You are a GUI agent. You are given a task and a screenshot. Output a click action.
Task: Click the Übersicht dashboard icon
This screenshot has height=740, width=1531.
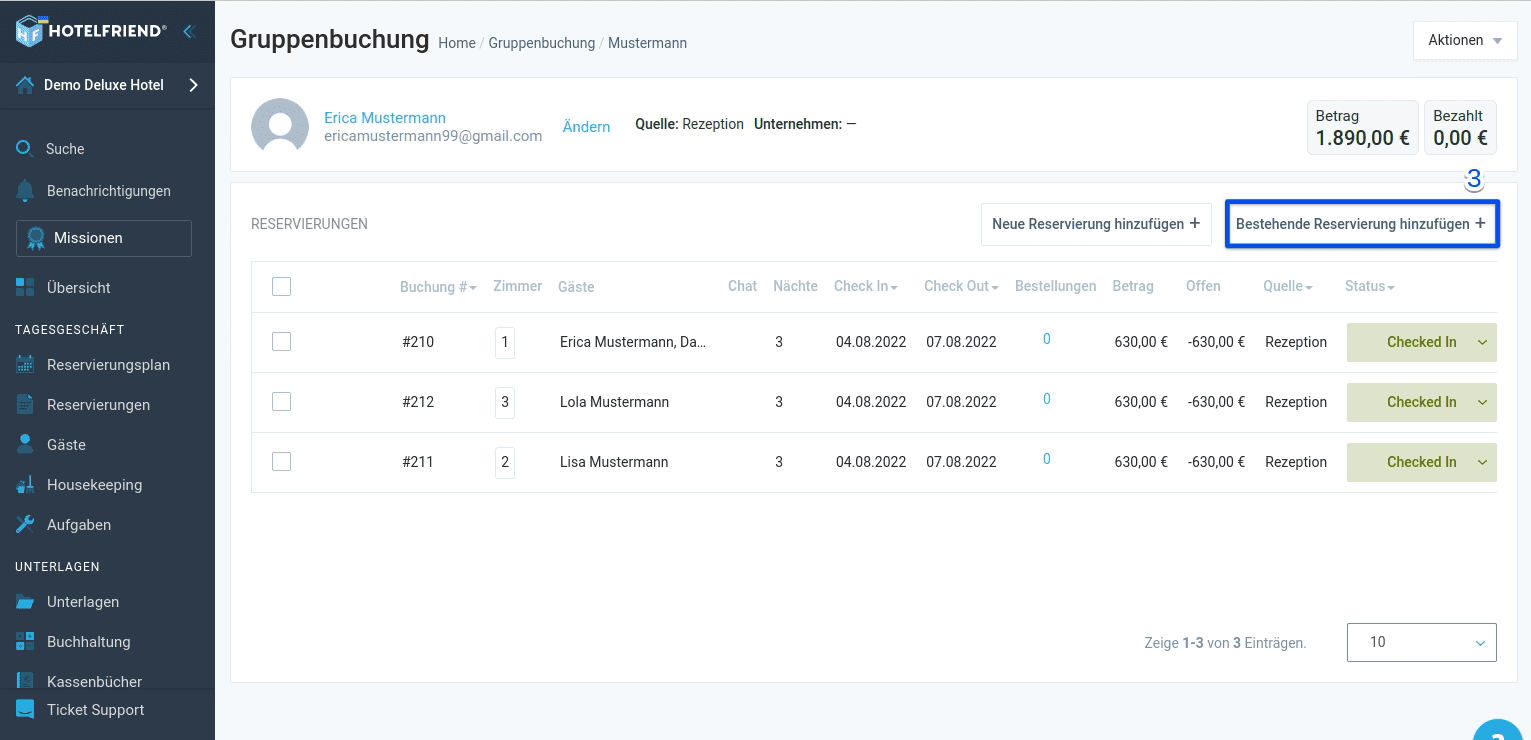[x=25, y=288]
